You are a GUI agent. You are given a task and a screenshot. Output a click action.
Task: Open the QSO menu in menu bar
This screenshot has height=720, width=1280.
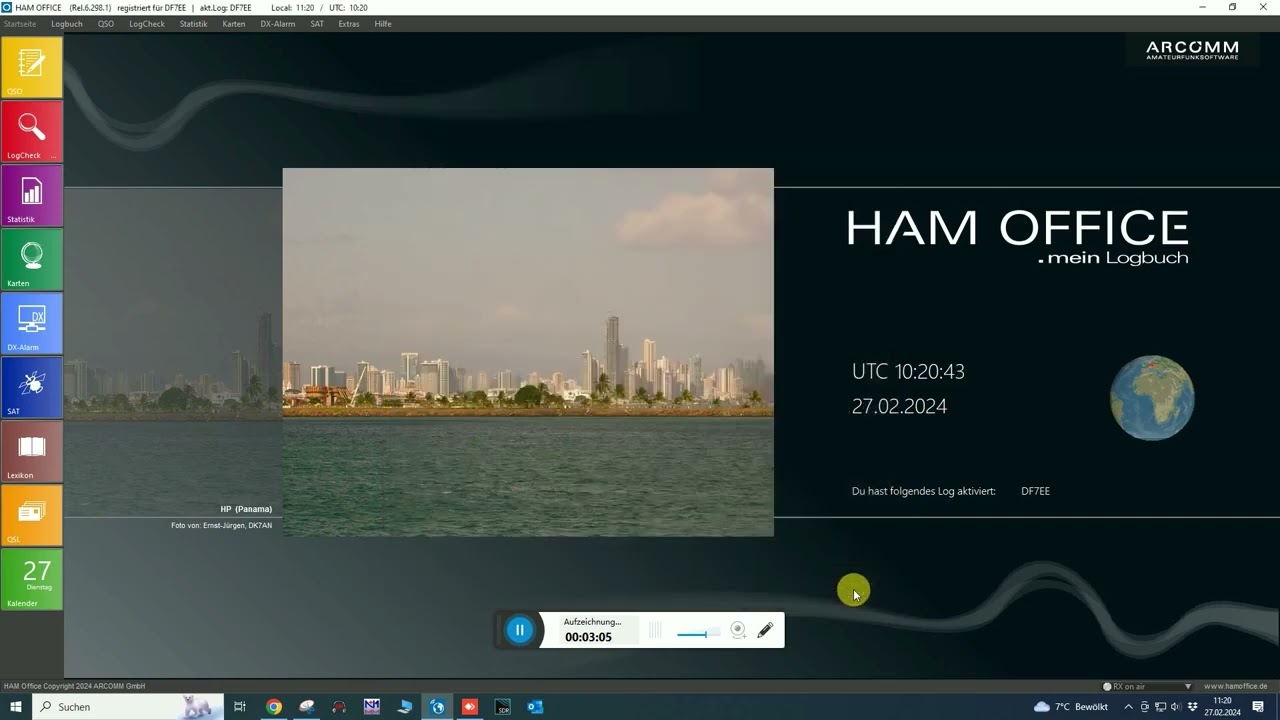(x=106, y=24)
